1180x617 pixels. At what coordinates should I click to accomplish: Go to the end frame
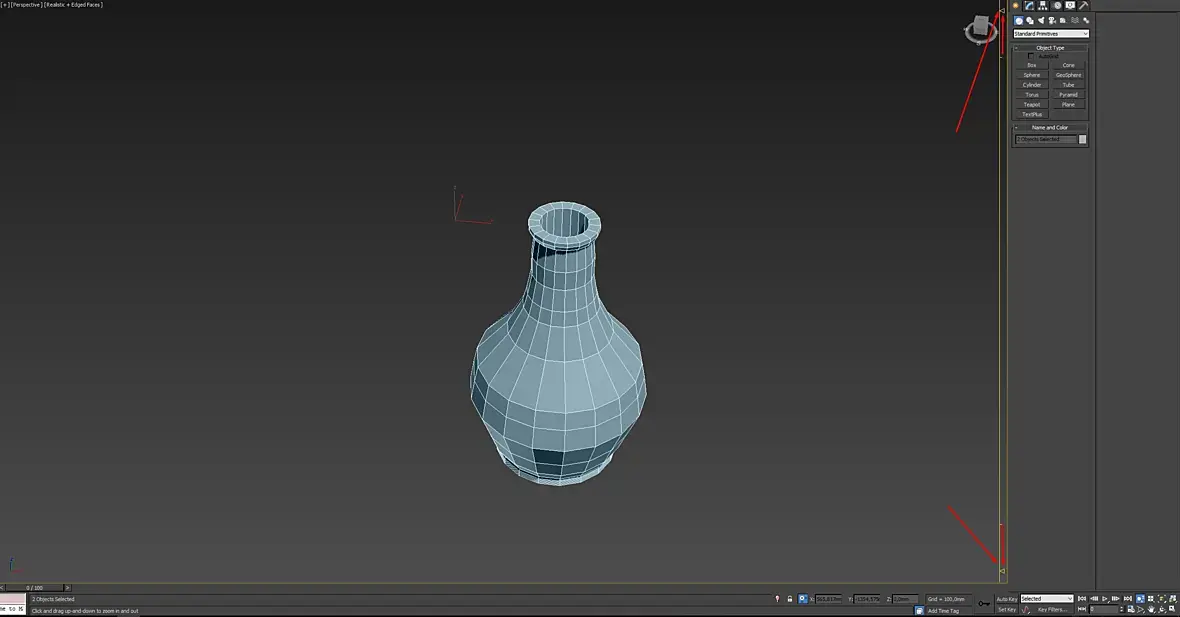[x=1127, y=599]
